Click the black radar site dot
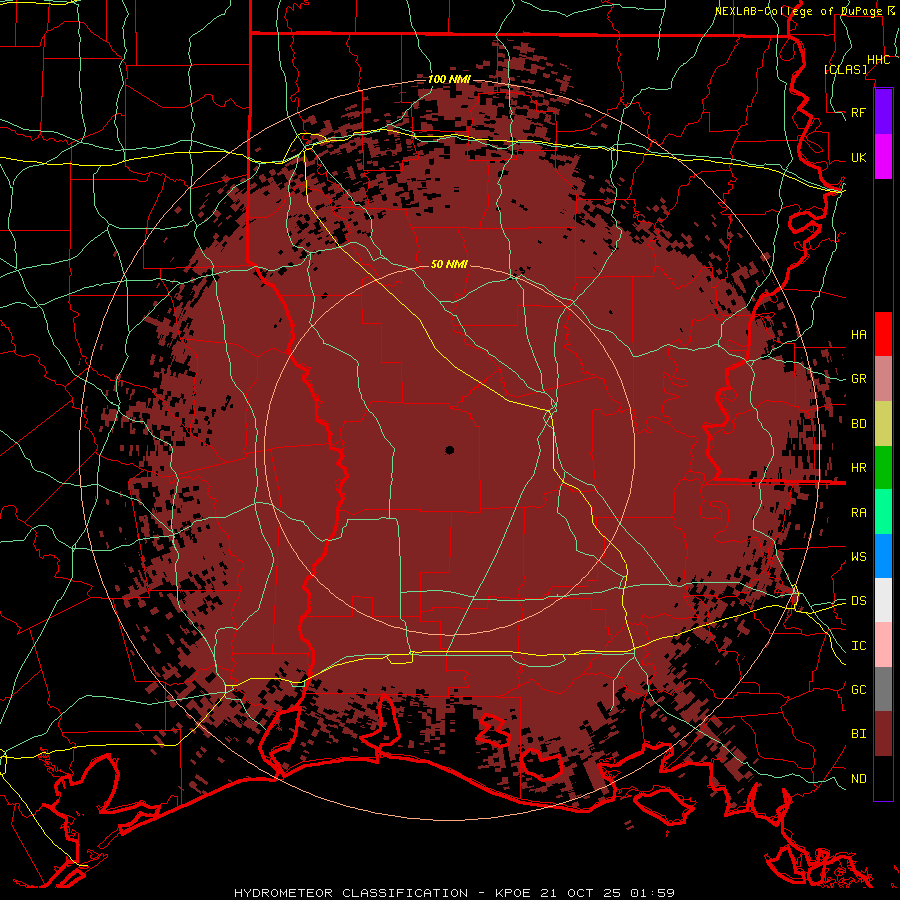The height and width of the screenshot is (900, 900). (x=449, y=451)
